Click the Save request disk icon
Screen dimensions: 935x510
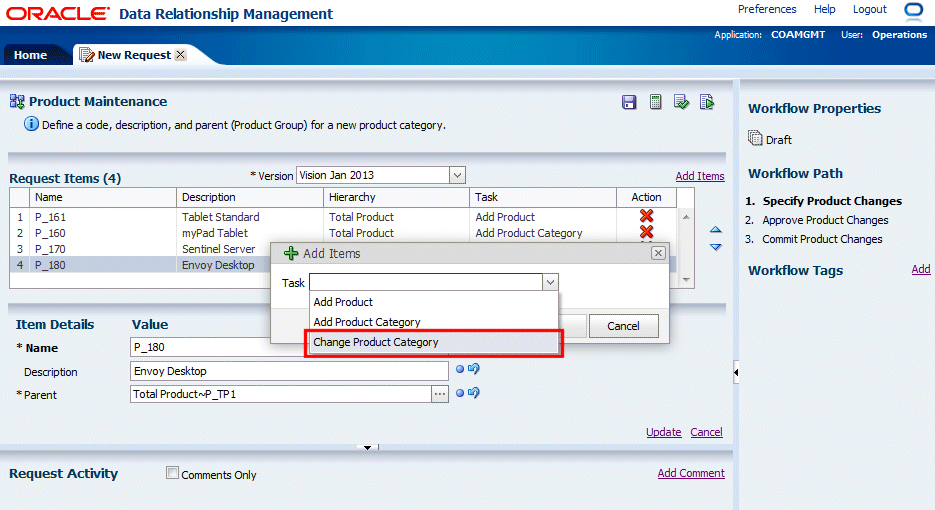pos(629,102)
